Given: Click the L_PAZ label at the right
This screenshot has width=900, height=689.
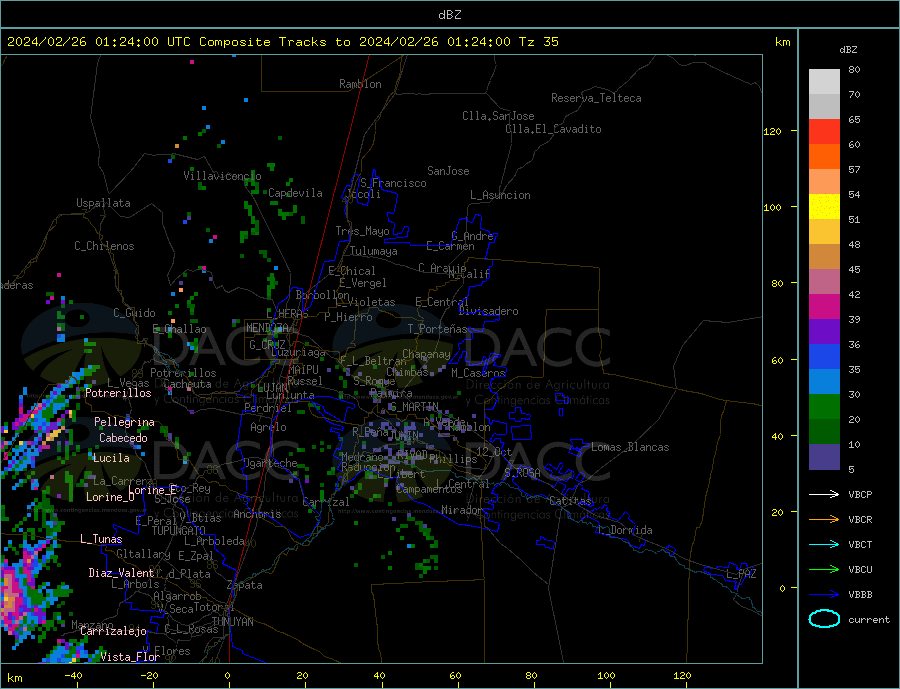Looking at the screenshot, I should tap(741, 574).
